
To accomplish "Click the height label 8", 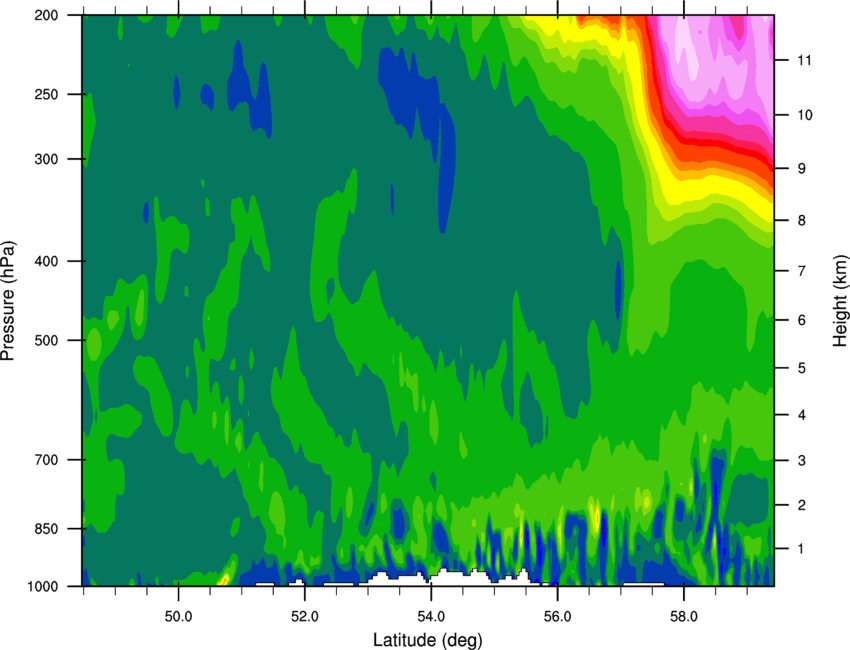I will pyautogui.click(x=801, y=220).
